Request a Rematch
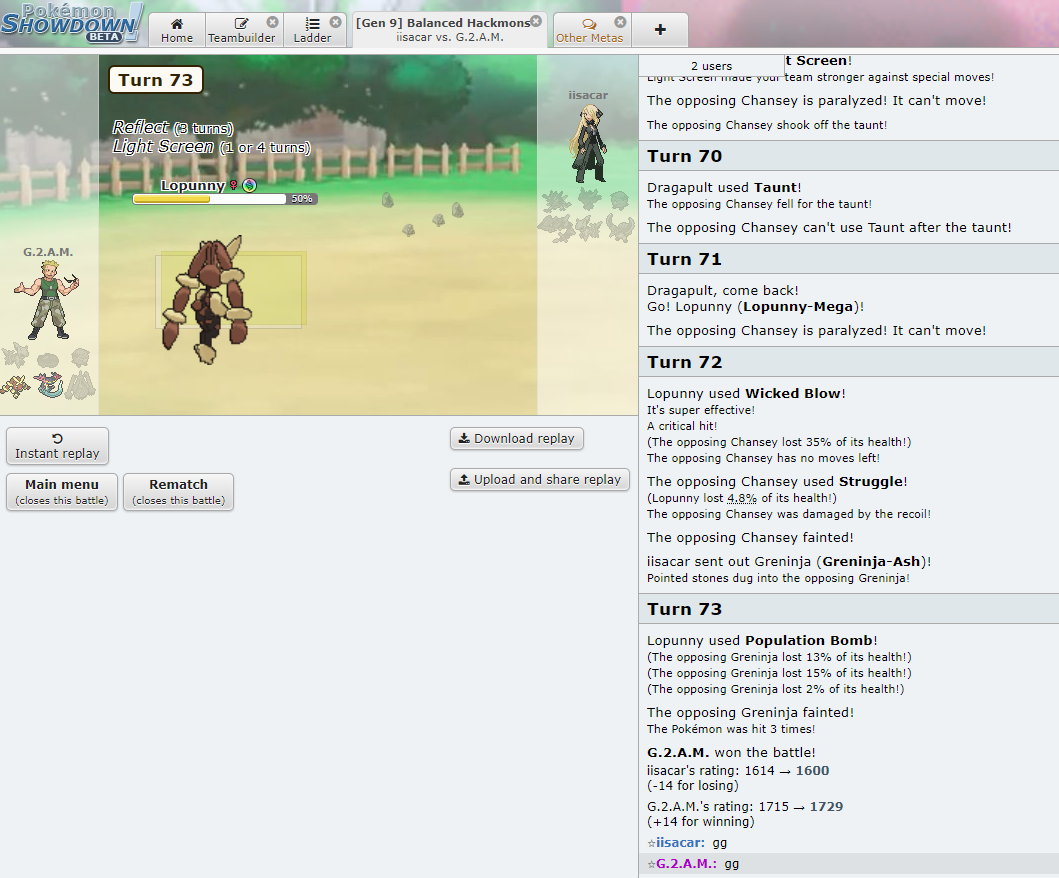This screenshot has width=1059, height=878. (x=178, y=492)
